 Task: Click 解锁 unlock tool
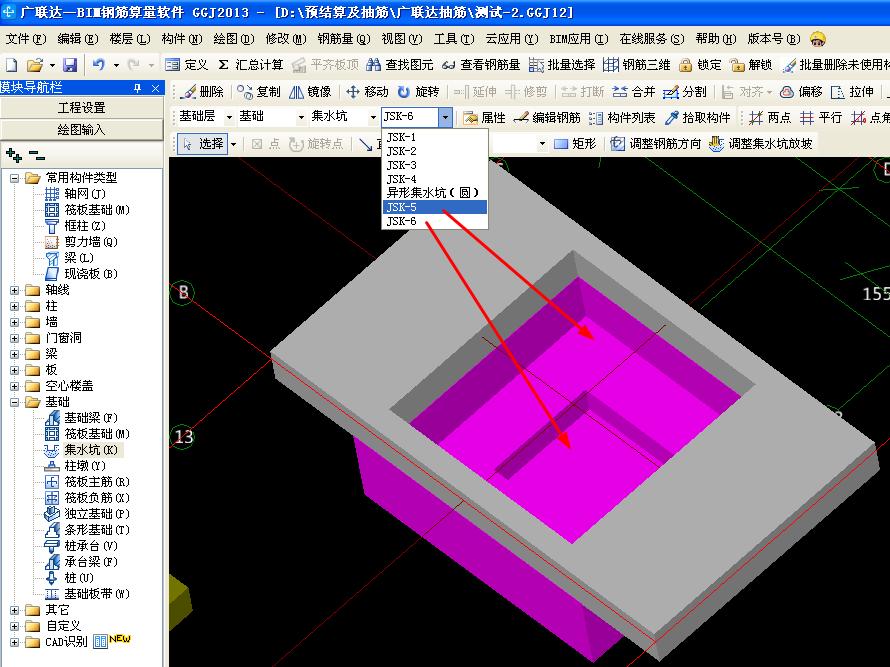[x=751, y=65]
